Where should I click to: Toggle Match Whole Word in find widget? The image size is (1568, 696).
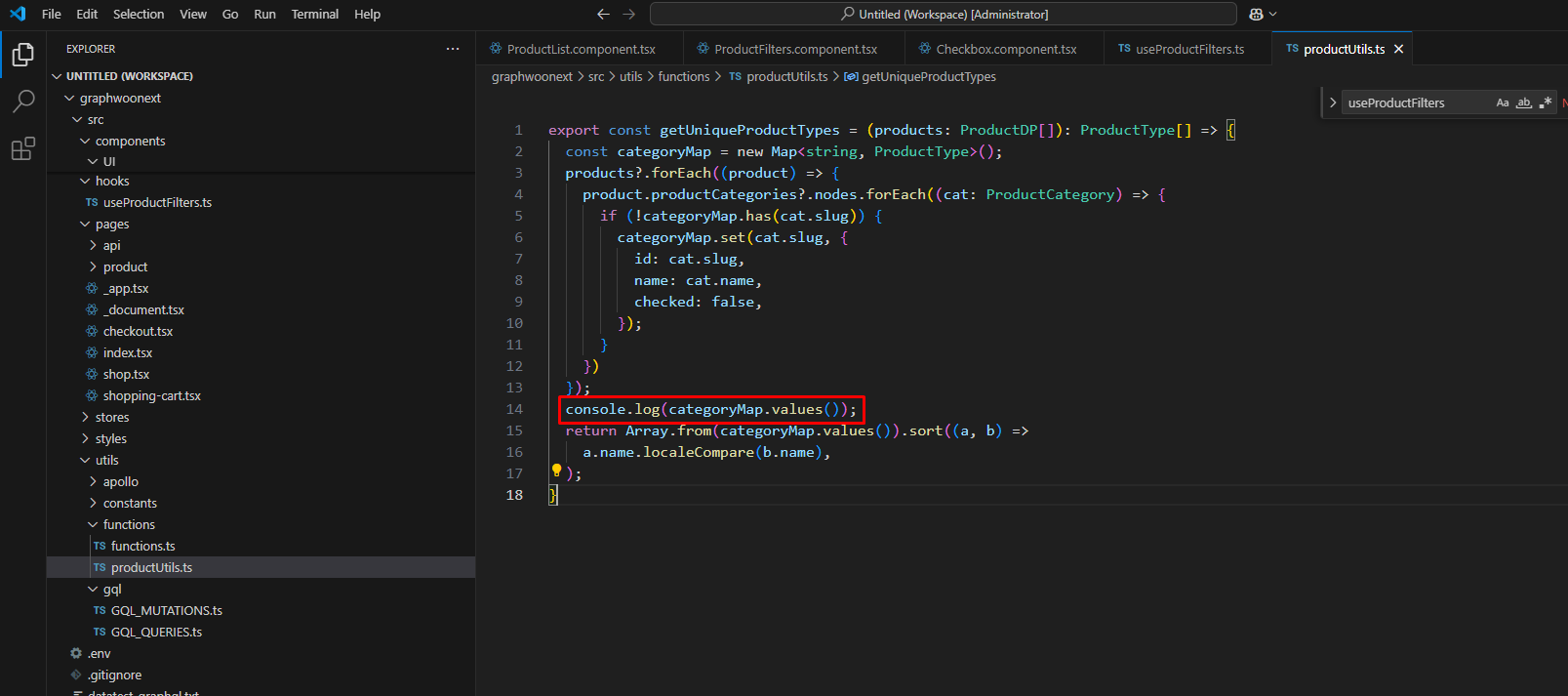tap(1524, 102)
